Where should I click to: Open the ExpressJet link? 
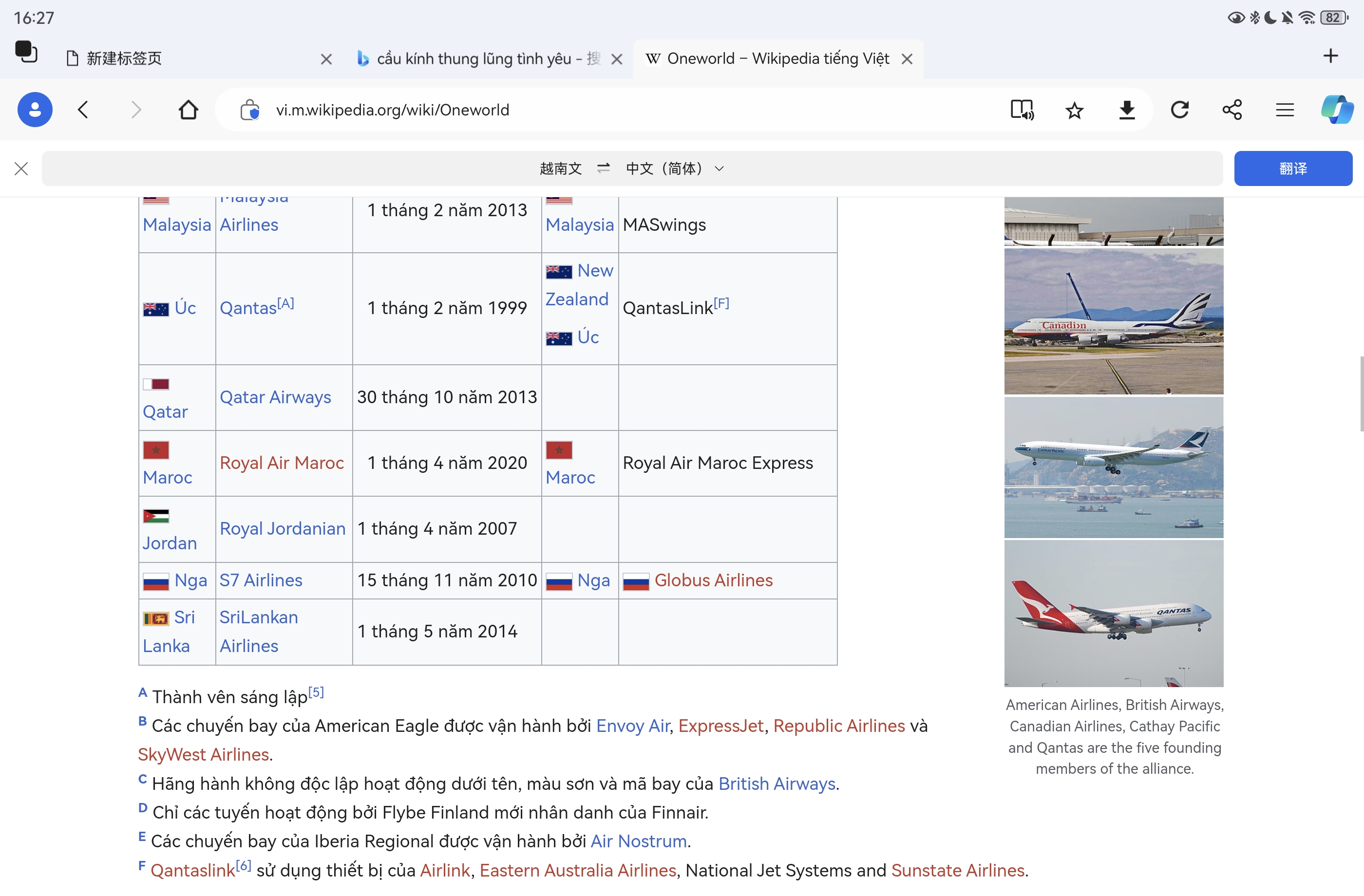click(x=721, y=726)
